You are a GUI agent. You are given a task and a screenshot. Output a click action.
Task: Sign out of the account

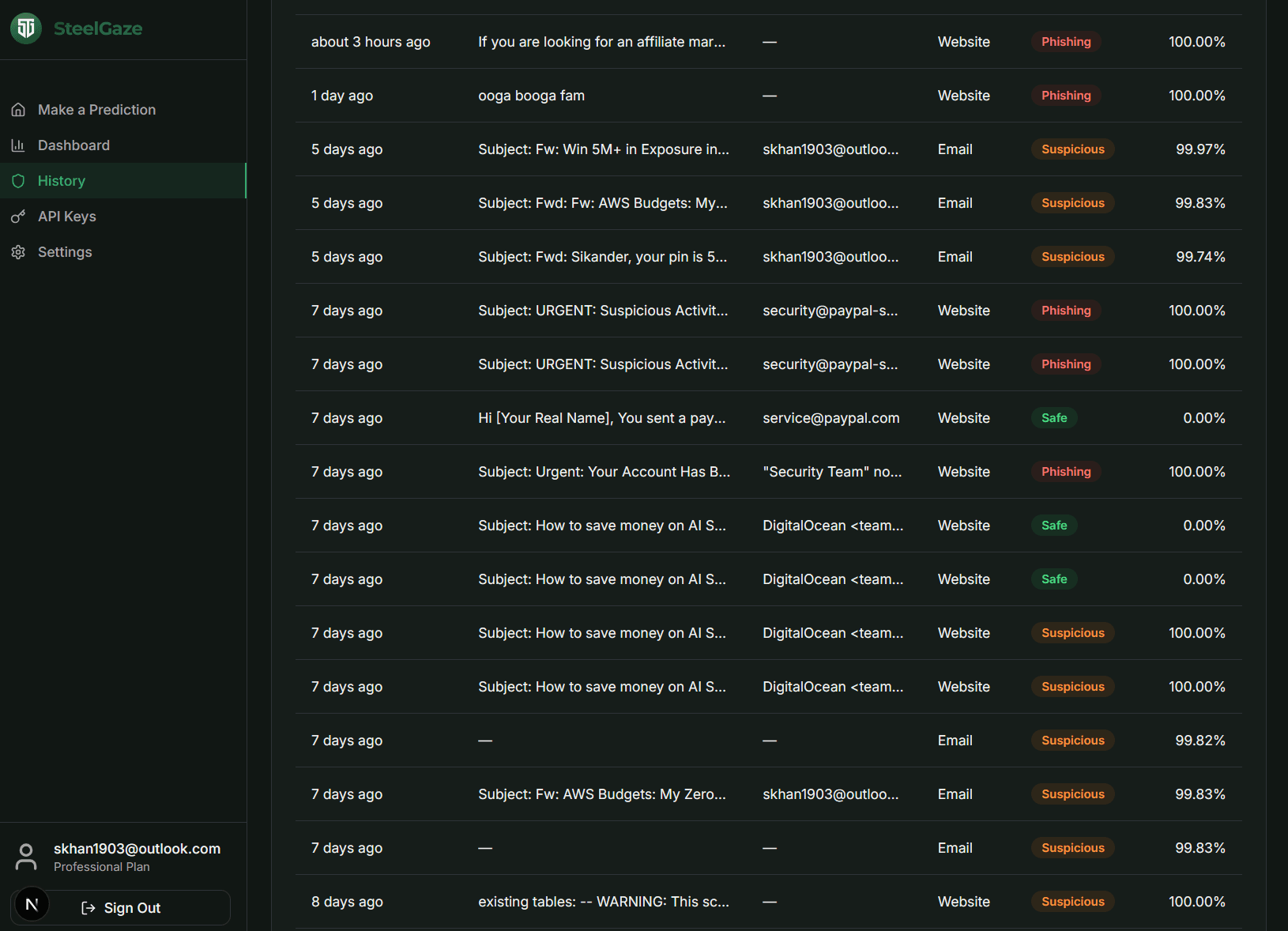121,908
